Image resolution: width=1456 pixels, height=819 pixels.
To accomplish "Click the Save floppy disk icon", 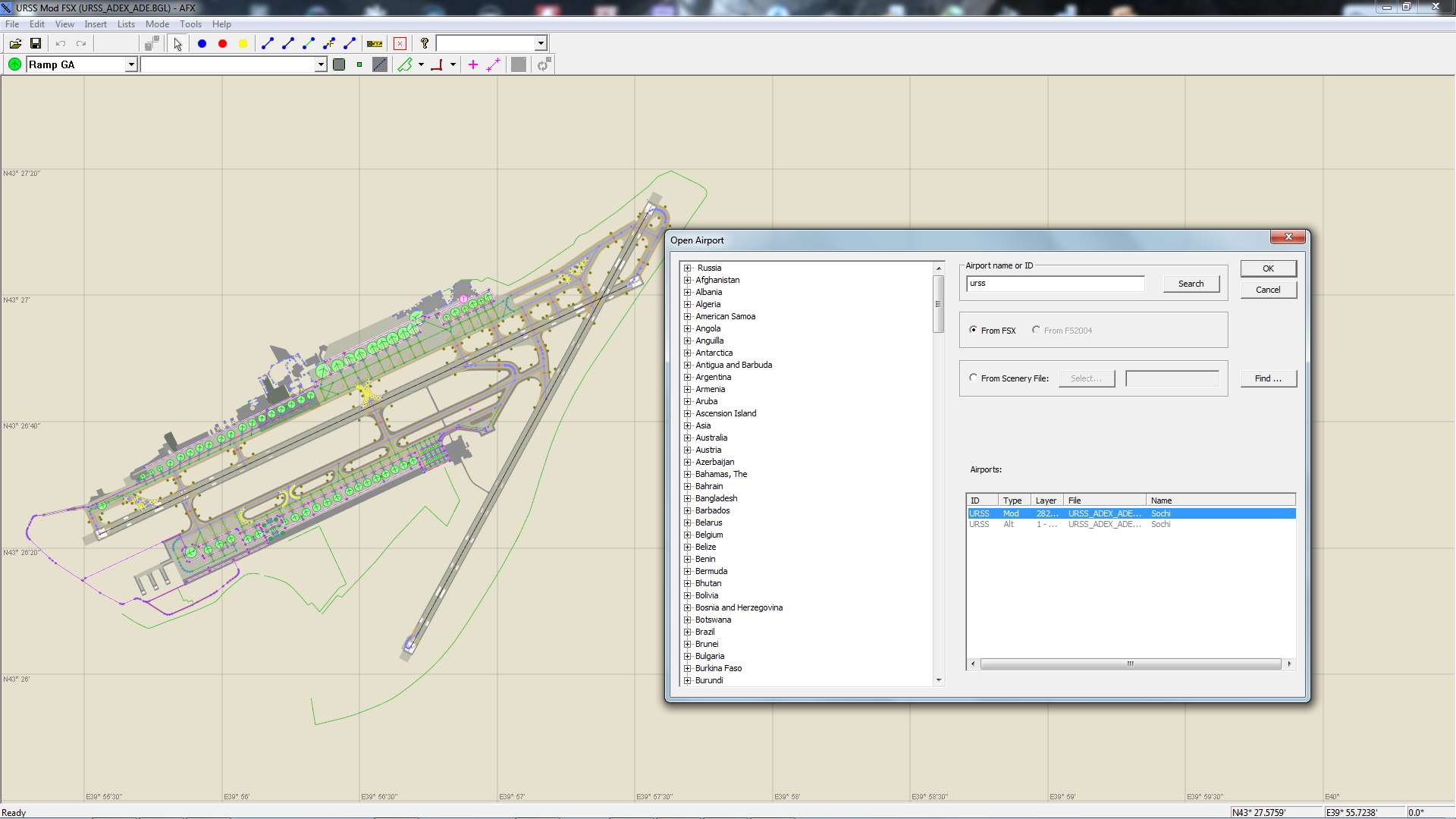I will pos(36,44).
